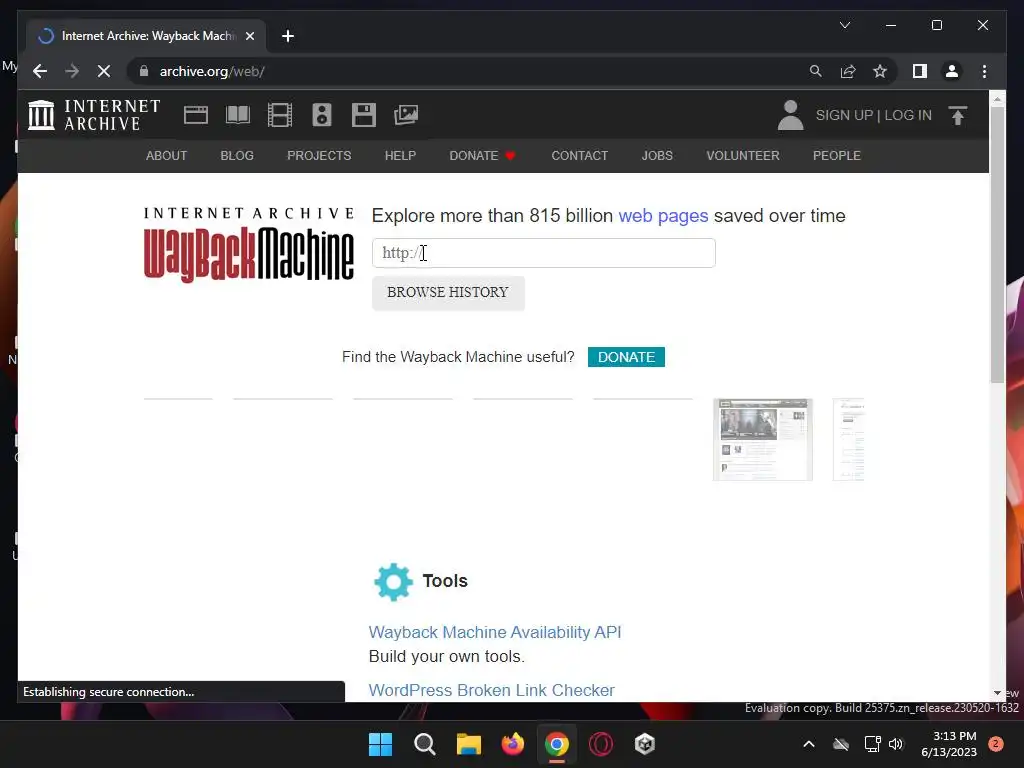The image size is (1024, 768).
Task: Open Windows Start menu
Action: (381, 744)
